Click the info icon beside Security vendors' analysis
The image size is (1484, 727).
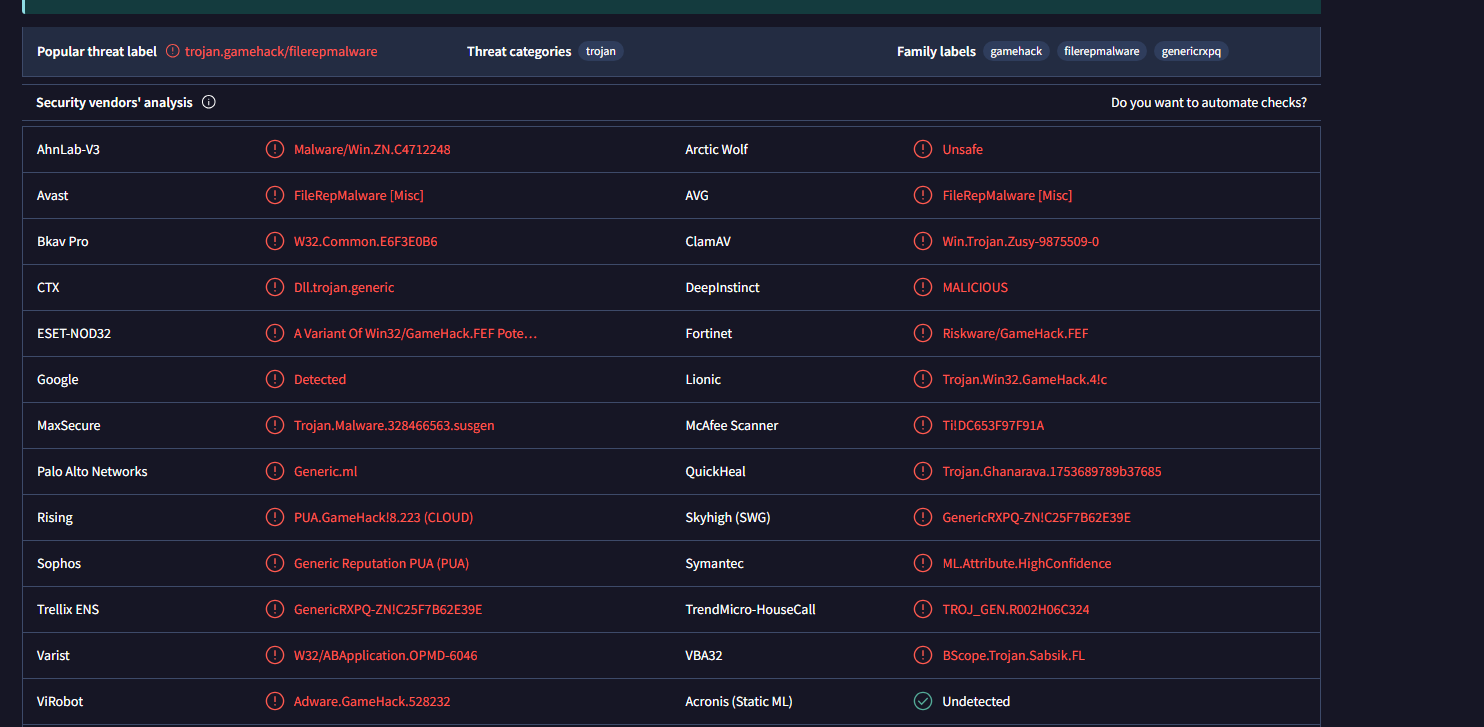coord(209,102)
